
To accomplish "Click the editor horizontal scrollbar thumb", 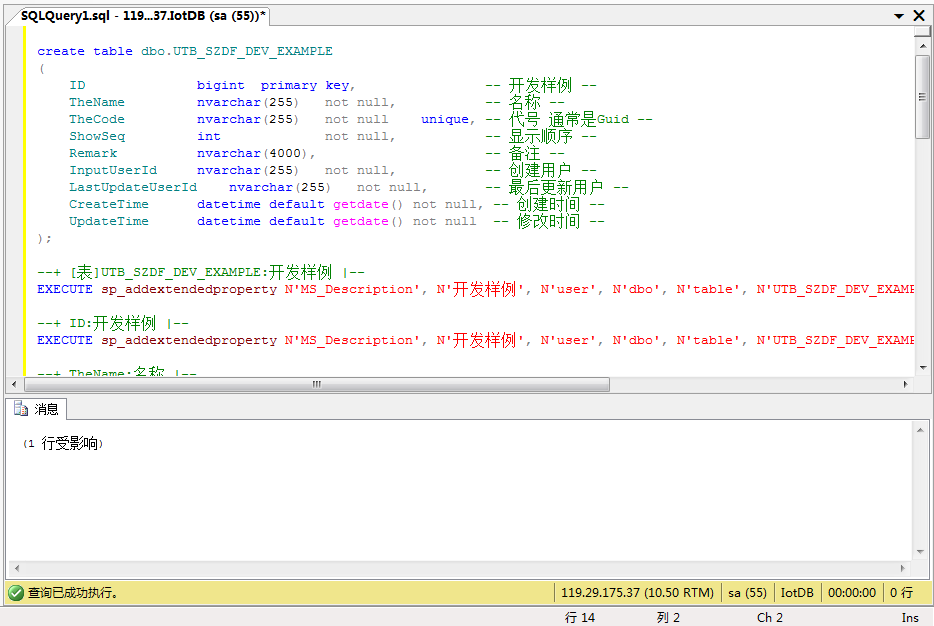I will pyautogui.click(x=317, y=384).
